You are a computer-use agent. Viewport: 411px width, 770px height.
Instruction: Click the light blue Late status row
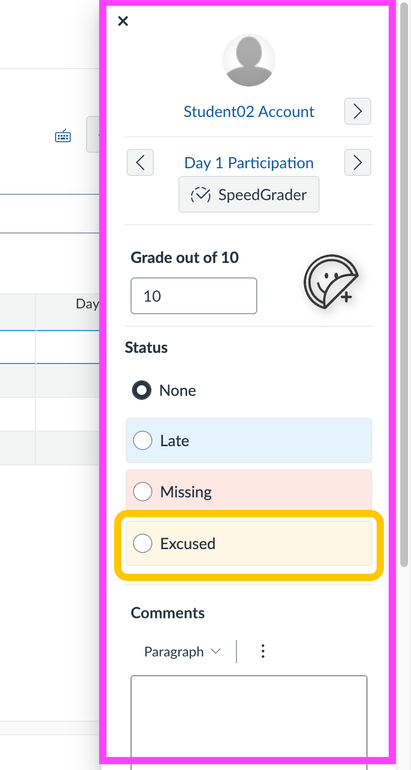pyautogui.click(x=249, y=440)
